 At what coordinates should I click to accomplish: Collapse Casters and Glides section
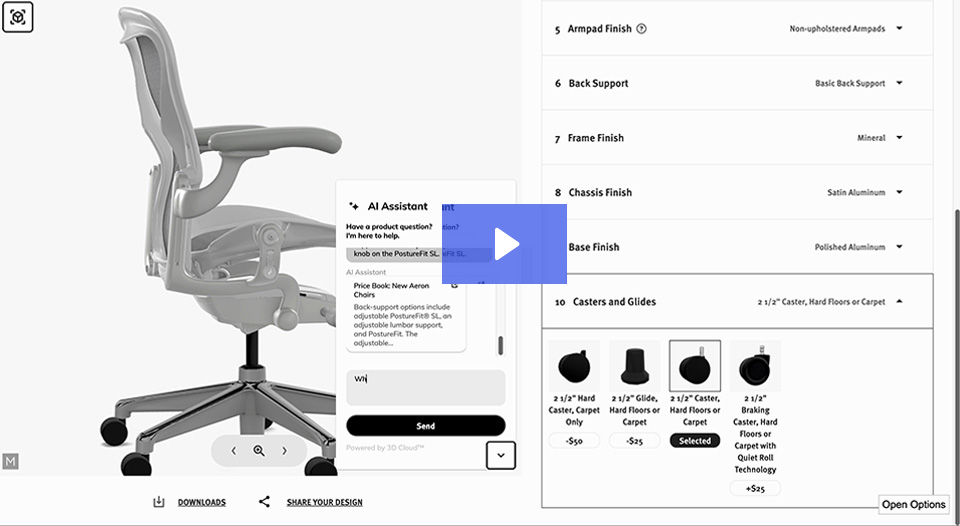(x=899, y=301)
